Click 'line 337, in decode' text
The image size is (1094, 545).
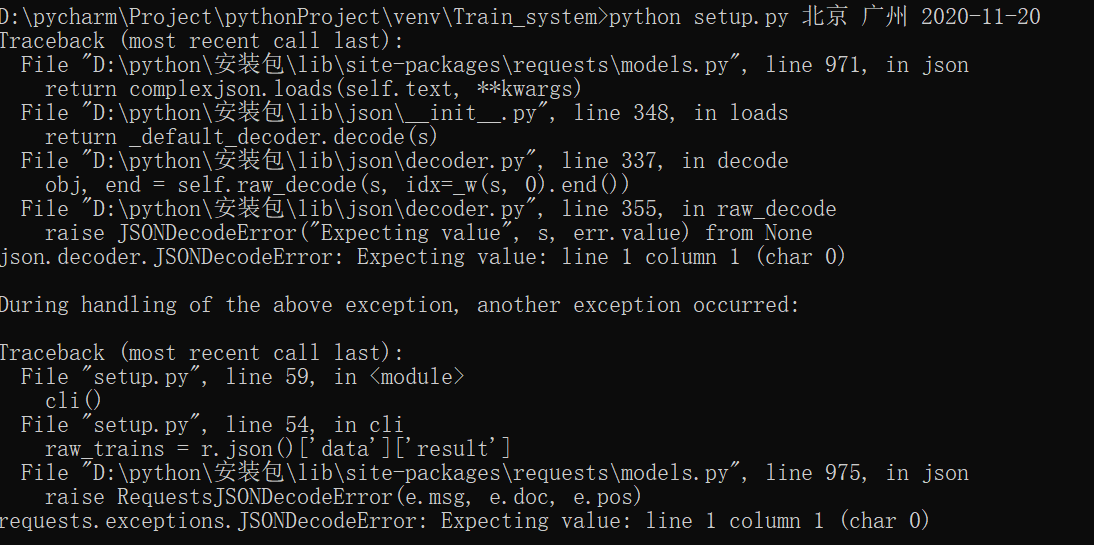click(x=675, y=161)
